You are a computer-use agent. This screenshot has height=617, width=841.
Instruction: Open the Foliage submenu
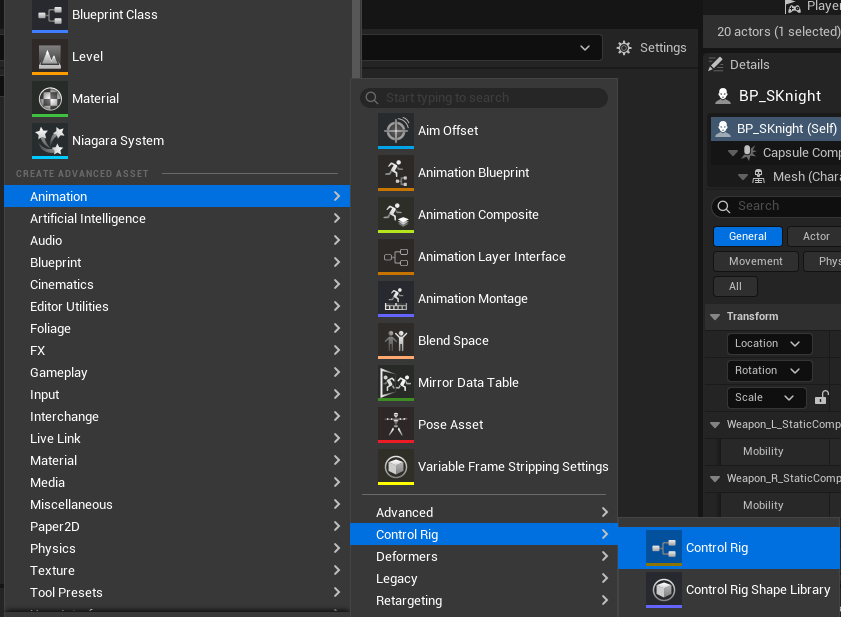(177, 328)
